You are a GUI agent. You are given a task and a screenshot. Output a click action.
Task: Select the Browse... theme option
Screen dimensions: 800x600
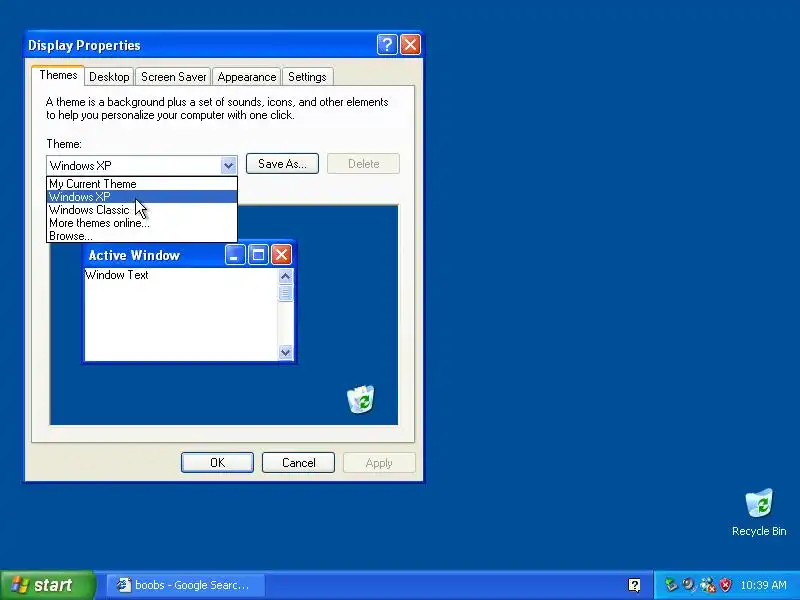click(142, 236)
